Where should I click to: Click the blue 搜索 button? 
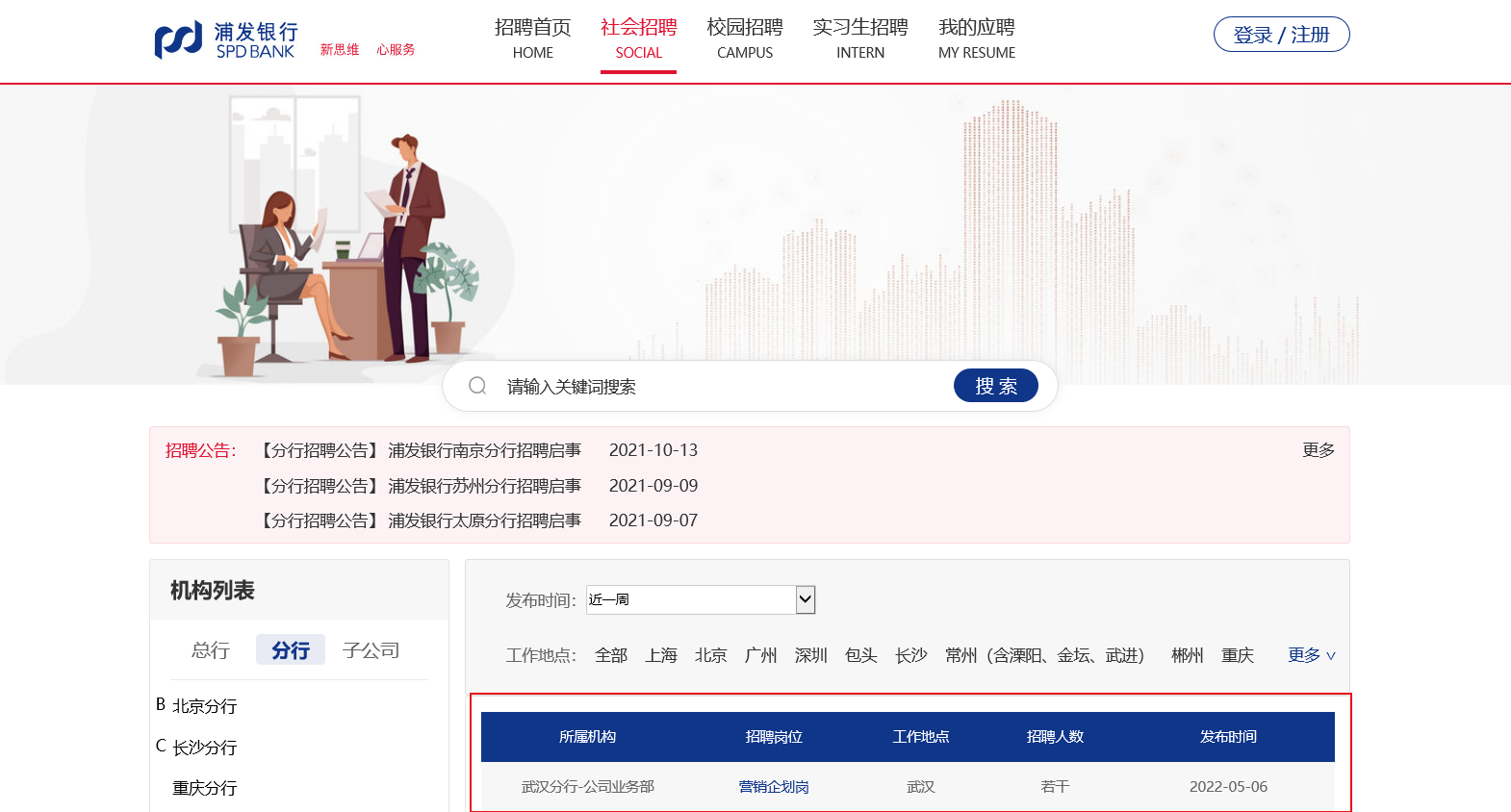[x=995, y=386]
